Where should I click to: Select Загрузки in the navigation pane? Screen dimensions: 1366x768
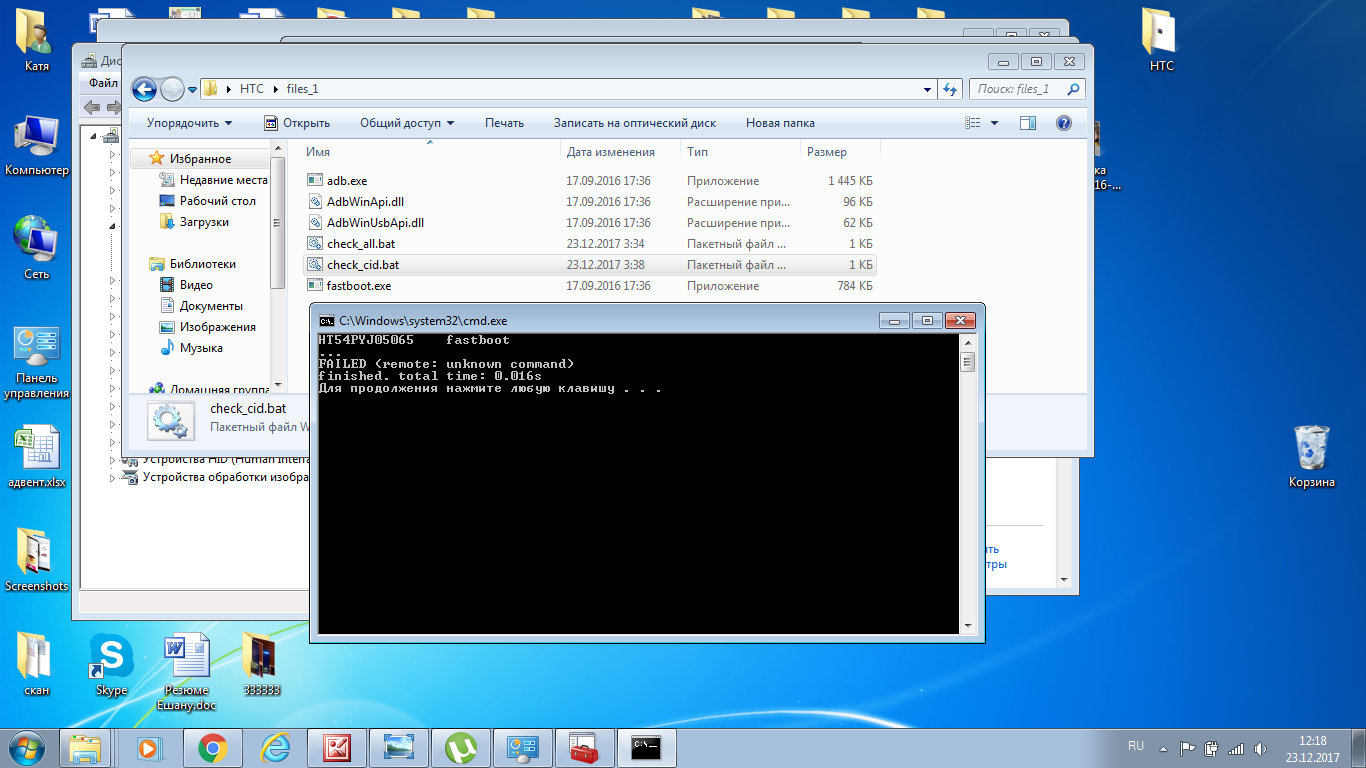tap(204, 222)
